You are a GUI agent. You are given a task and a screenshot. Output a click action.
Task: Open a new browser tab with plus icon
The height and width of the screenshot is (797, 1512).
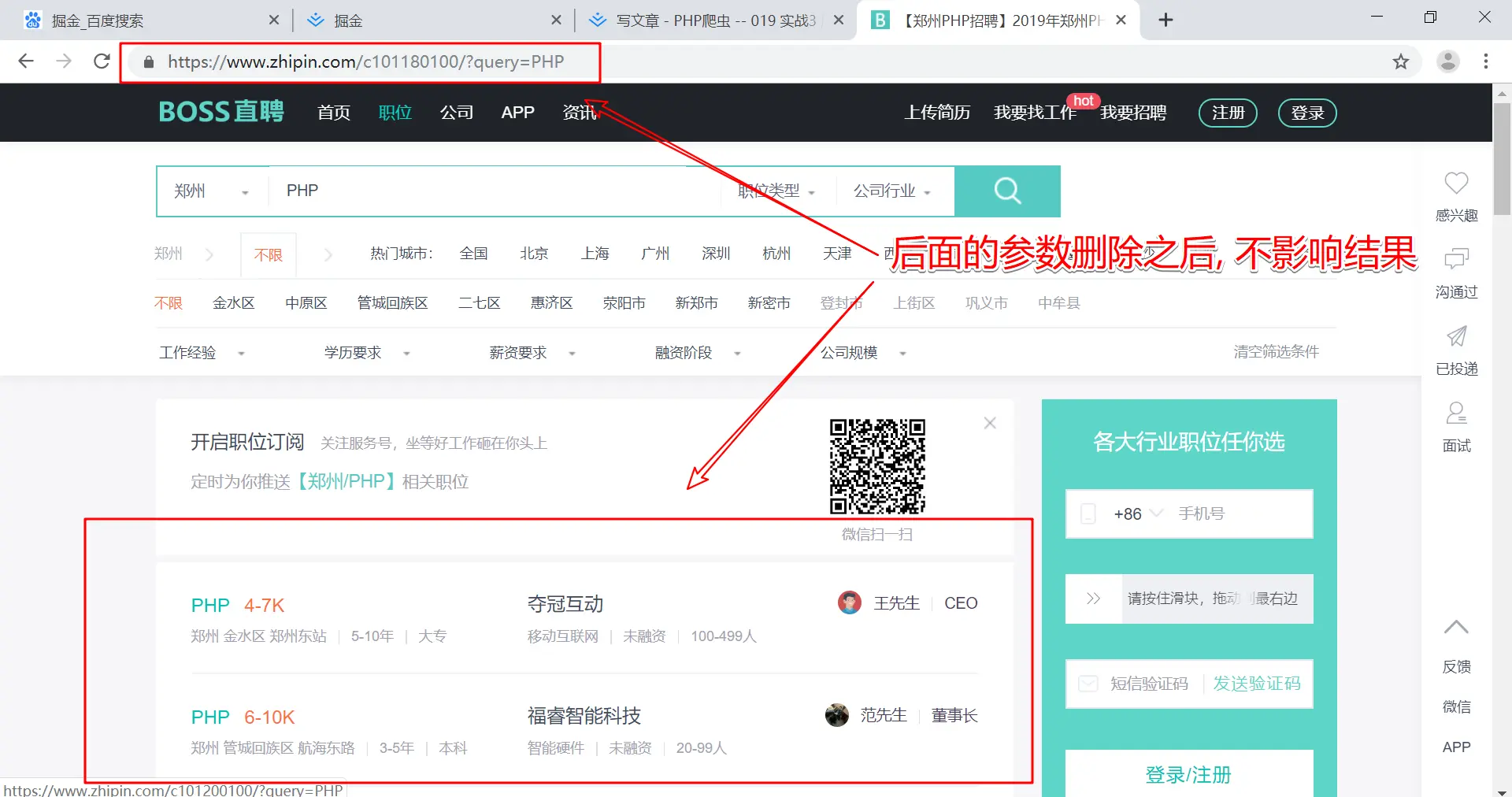(1166, 20)
